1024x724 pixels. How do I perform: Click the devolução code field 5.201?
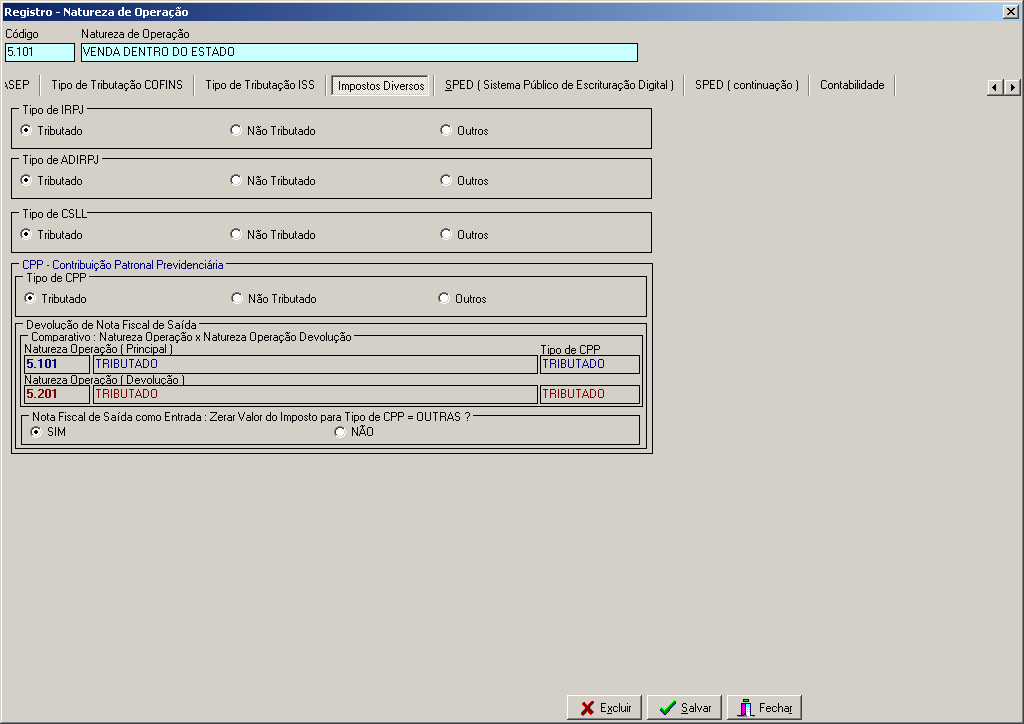tap(57, 394)
